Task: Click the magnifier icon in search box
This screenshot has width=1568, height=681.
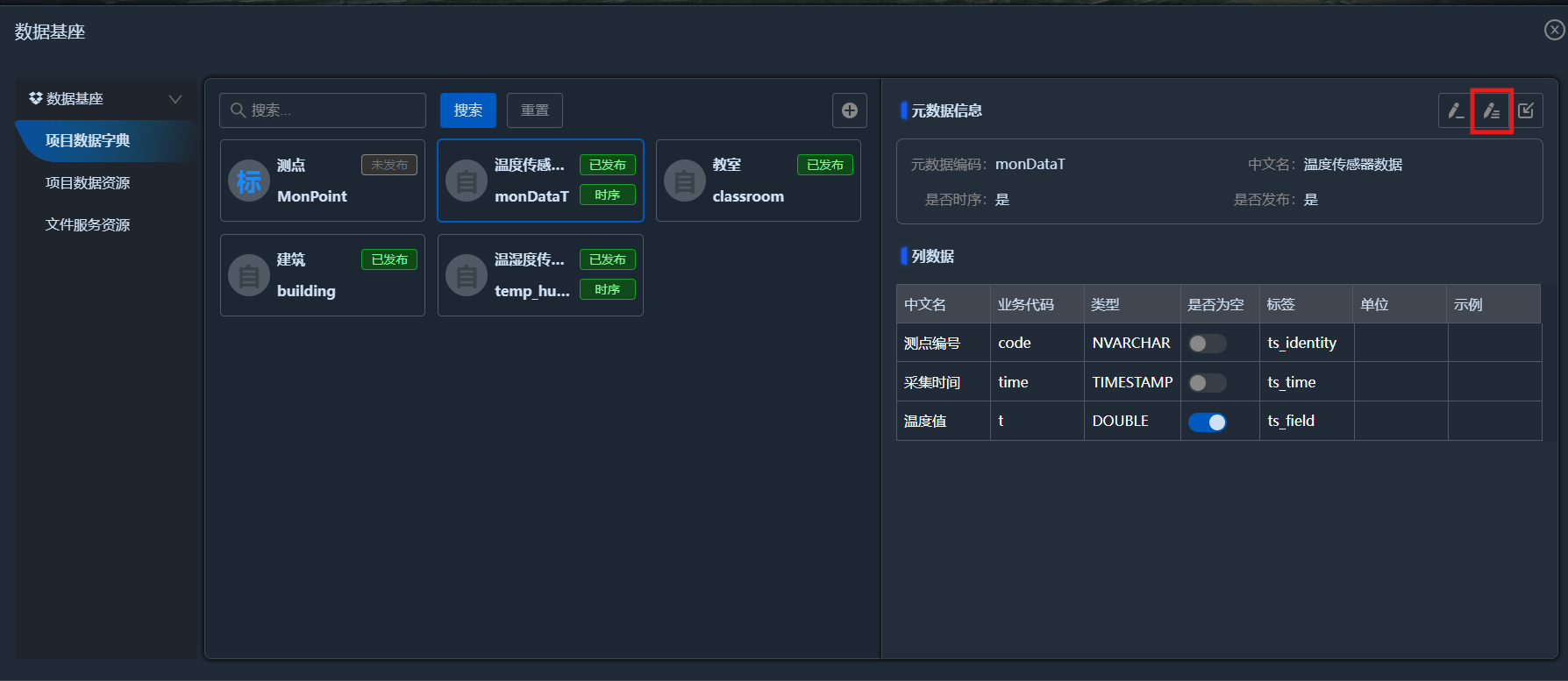Action: (x=238, y=110)
